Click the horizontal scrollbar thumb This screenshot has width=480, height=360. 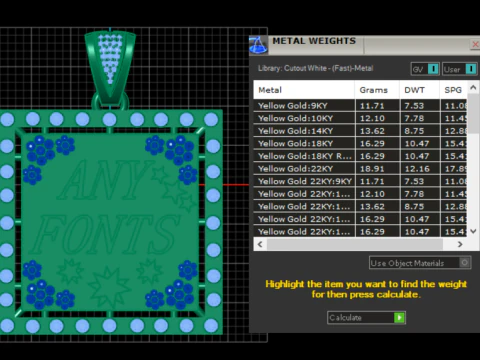coord(355,244)
